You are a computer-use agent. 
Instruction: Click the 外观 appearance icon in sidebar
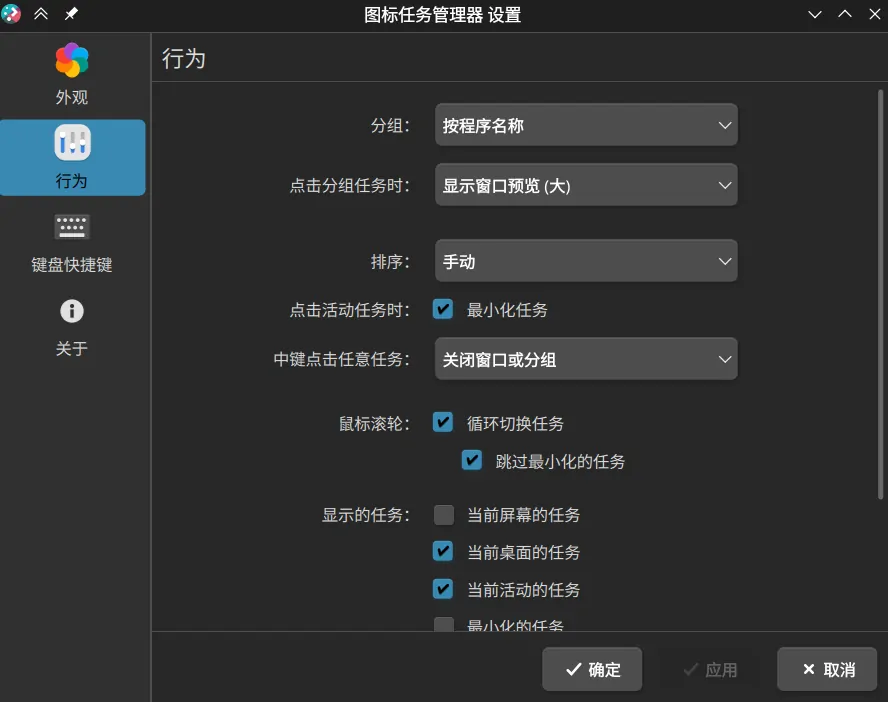(72, 61)
